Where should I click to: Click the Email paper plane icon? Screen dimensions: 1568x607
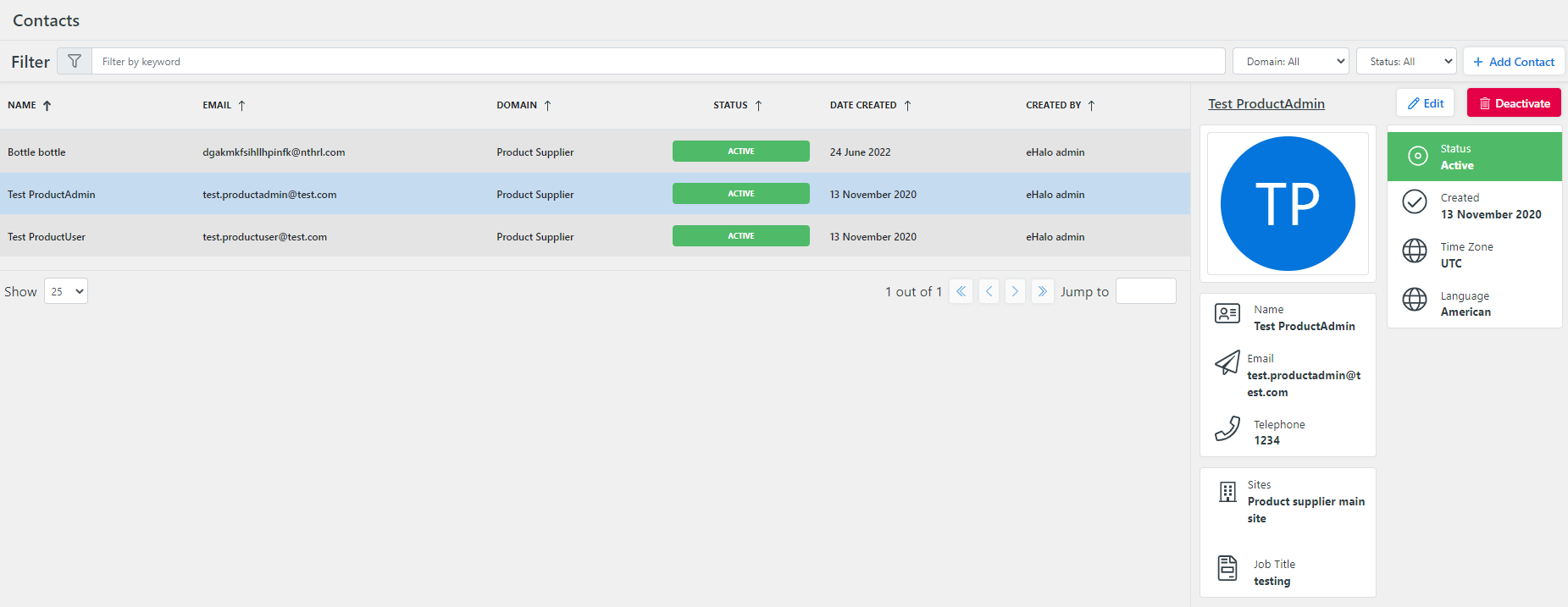pyautogui.click(x=1227, y=362)
